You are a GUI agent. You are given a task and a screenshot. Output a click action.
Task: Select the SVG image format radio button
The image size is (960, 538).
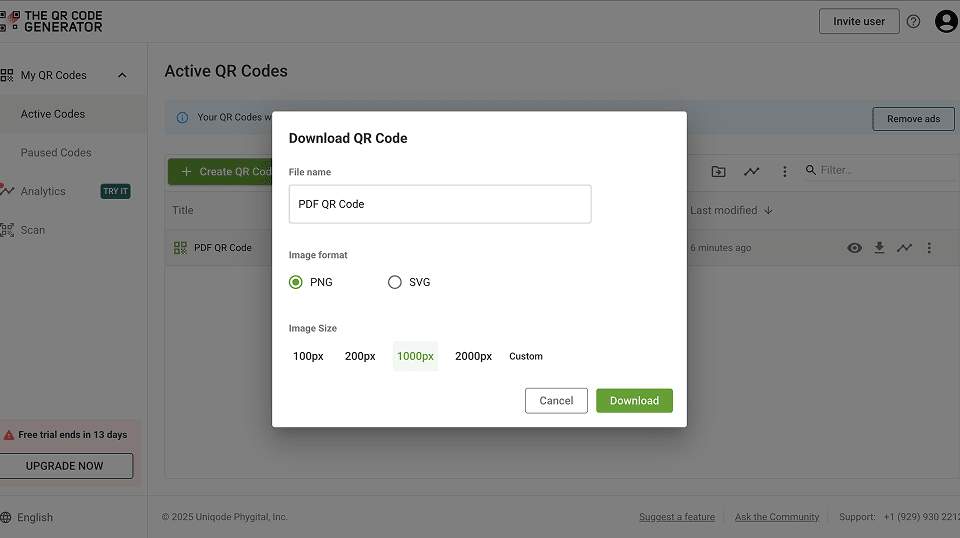395,282
